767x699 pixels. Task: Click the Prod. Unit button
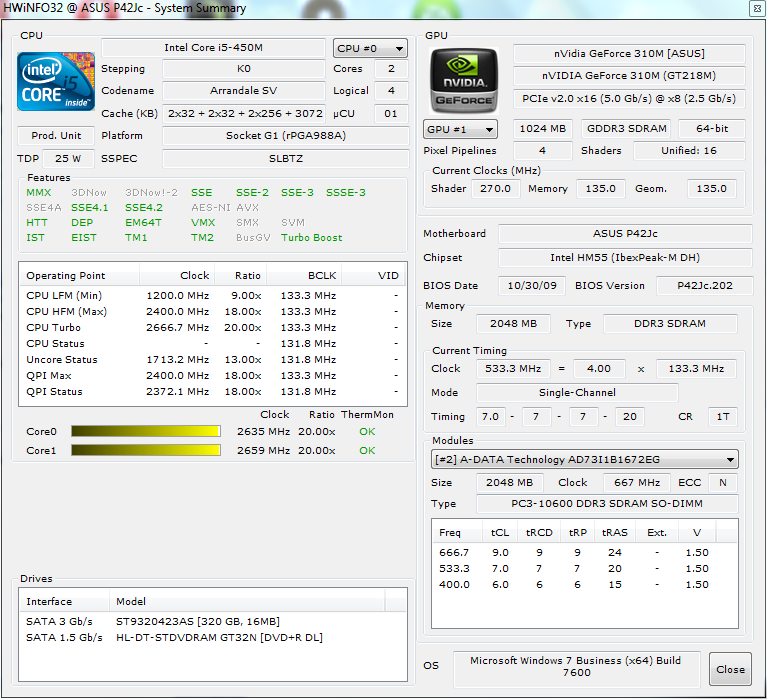[x=56, y=135]
